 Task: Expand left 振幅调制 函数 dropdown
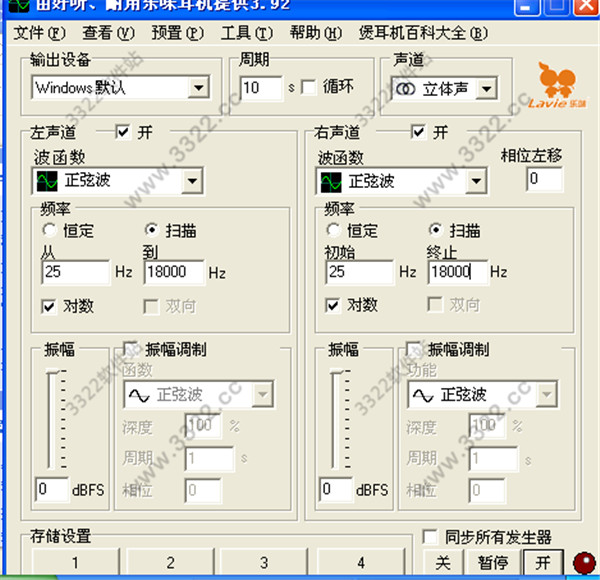tap(263, 394)
